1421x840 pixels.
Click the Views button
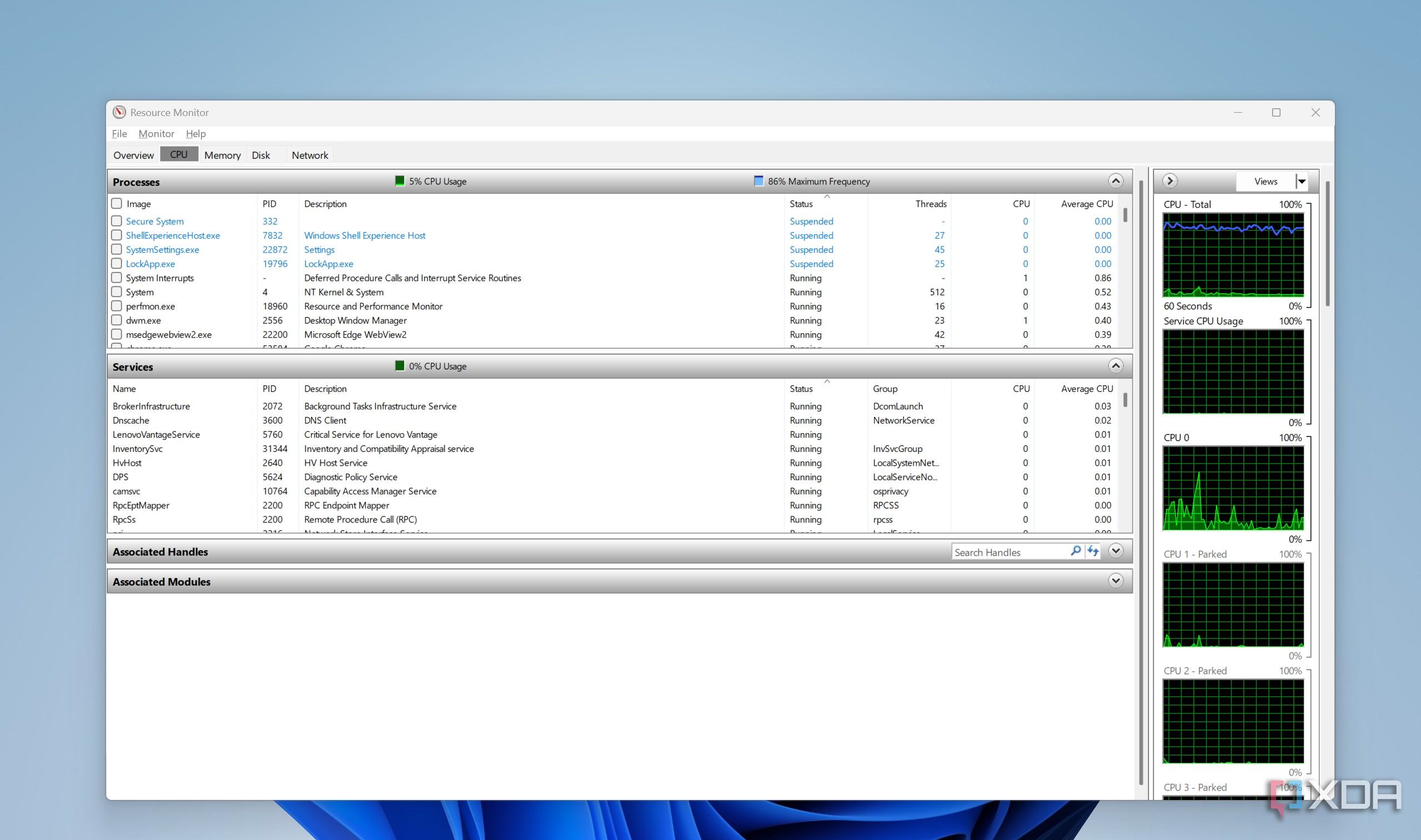1266,182
